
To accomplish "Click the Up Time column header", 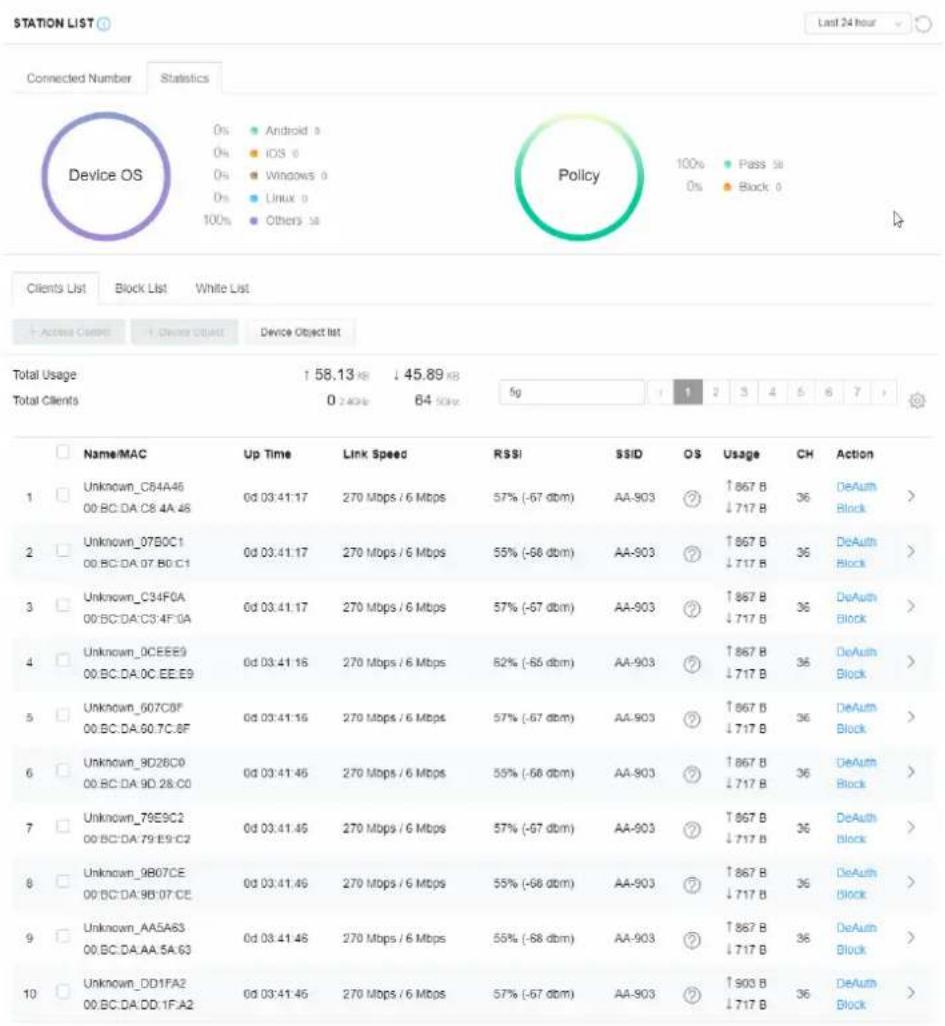I will pyautogui.click(x=267, y=454).
